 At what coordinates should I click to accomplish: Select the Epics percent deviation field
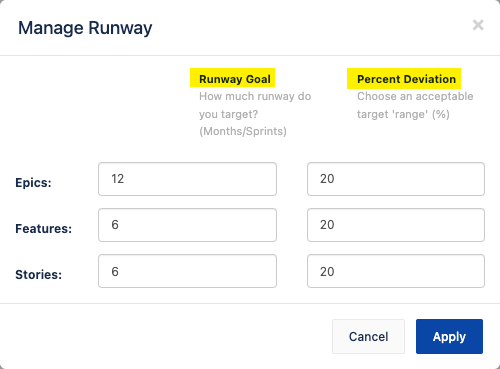click(x=396, y=179)
